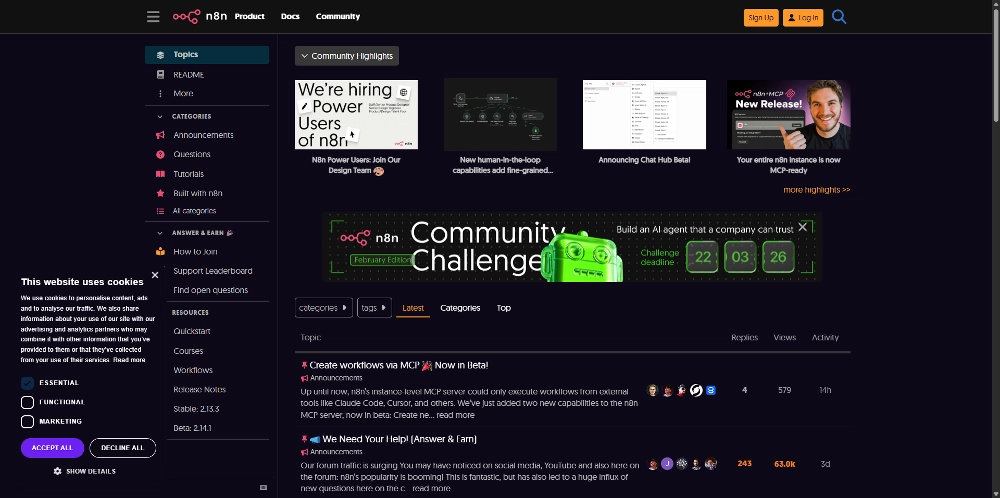Click the Built with n8n star icon

[161, 193]
